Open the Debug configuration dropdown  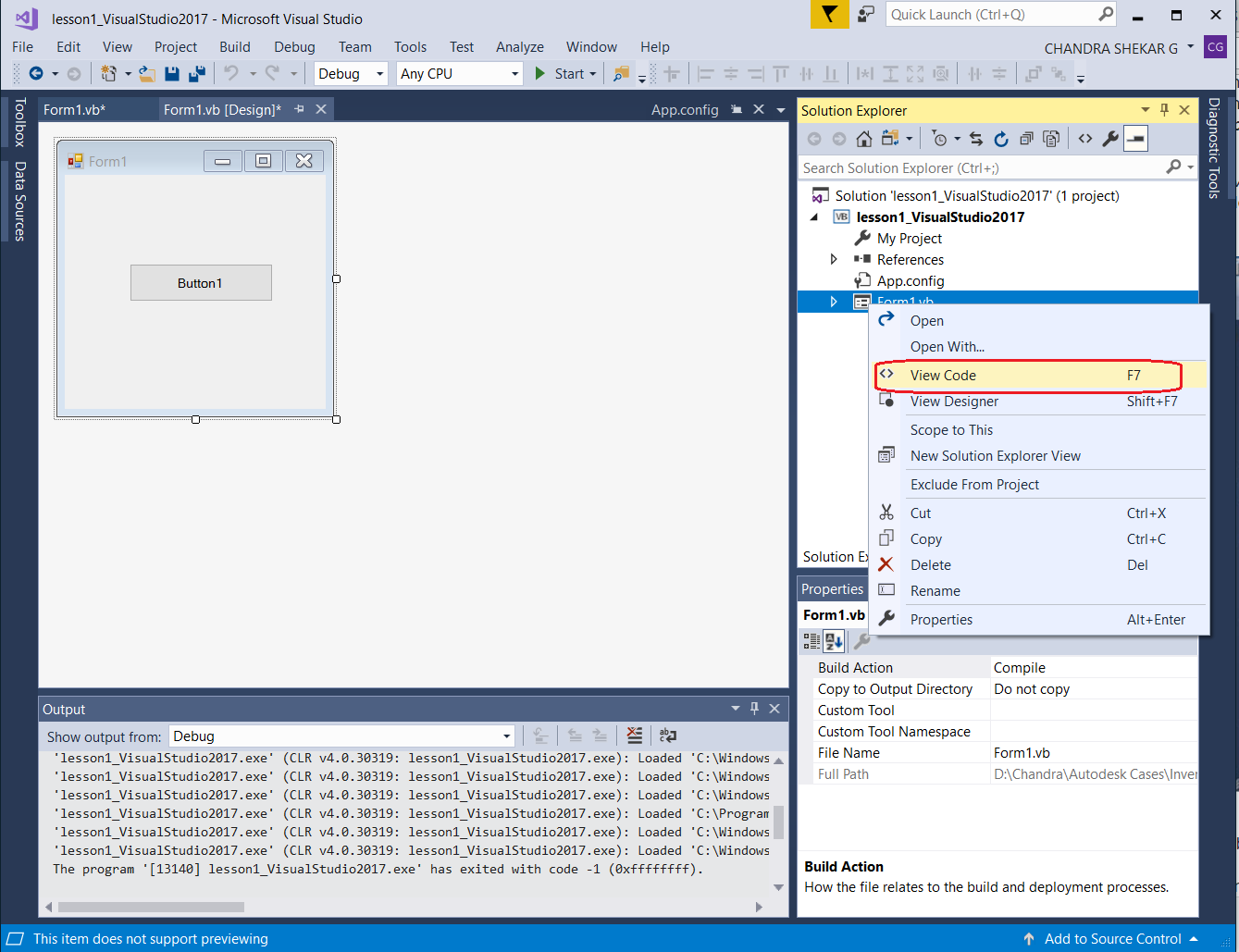pyautogui.click(x=351, y=74)
